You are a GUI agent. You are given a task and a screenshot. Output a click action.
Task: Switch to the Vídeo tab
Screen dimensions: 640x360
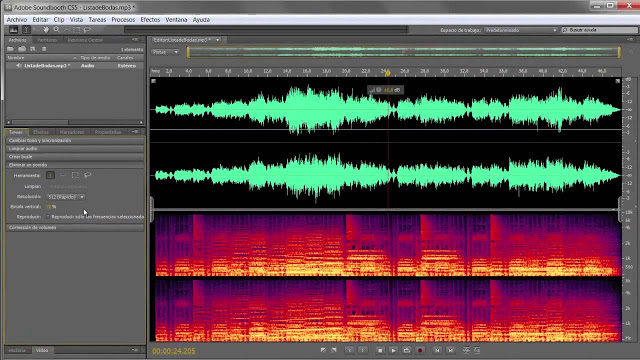click(x=42, y=350)
